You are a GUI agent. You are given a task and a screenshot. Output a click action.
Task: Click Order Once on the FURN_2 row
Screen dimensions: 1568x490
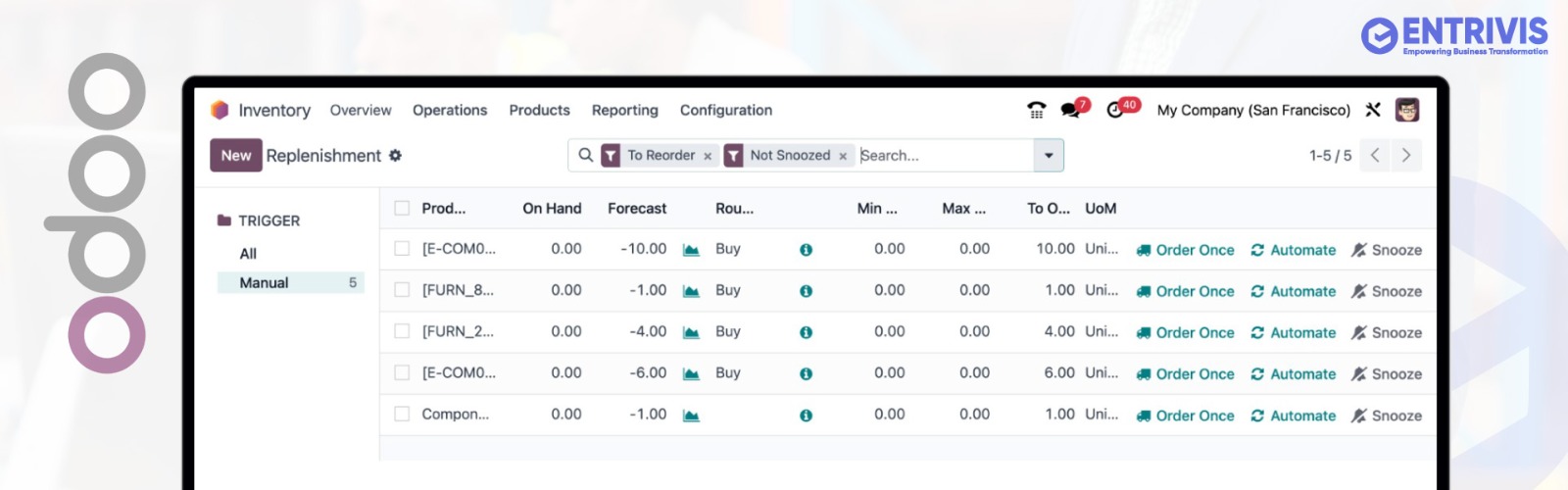[x=1186, y=333]
